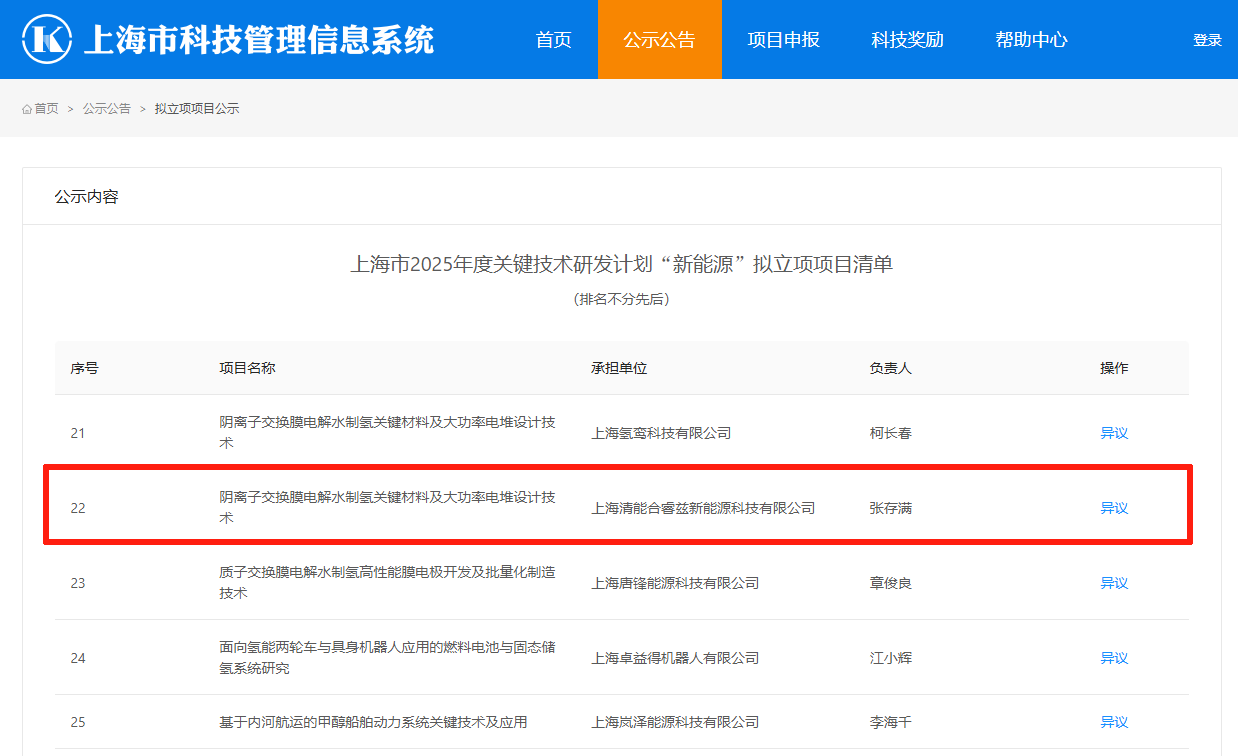
Task: Click the circular K logo icon
Action: click(44, 39)
